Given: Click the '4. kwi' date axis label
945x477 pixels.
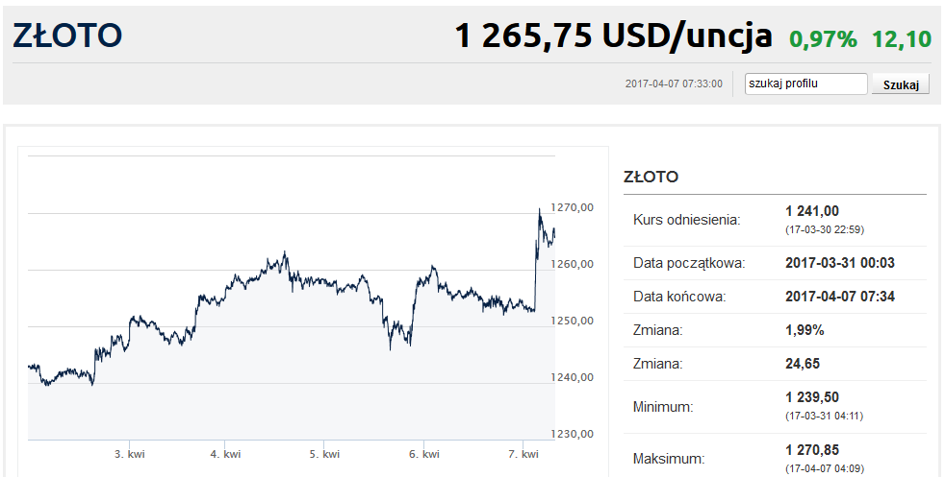Looking at the screenshot, I should pos(225,454).
